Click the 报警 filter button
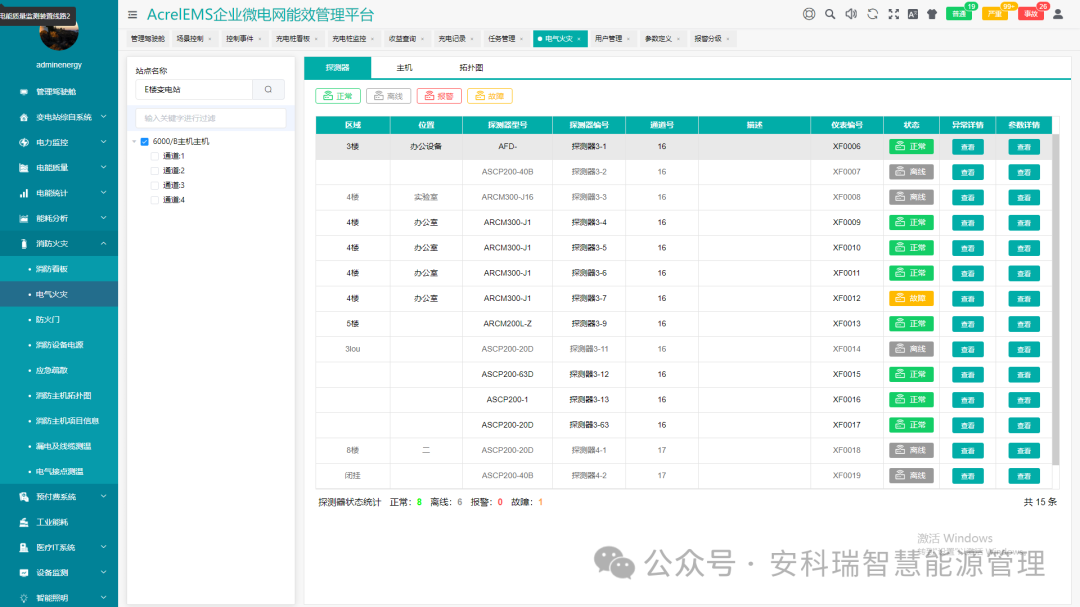 [x=440, y=95]
